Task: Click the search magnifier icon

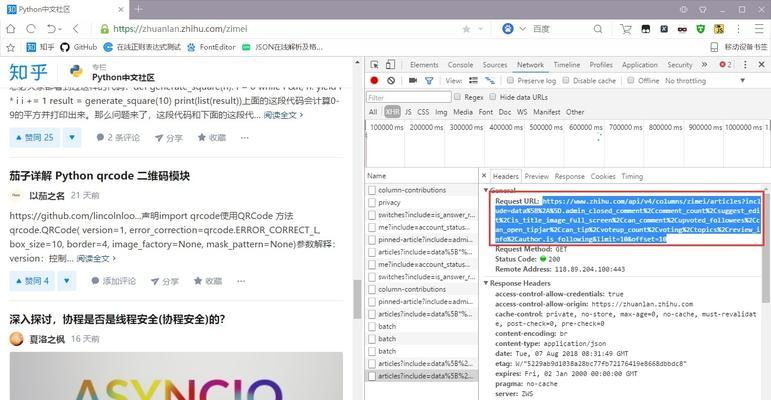Action: pyautogui.click(x=597, y=29)
